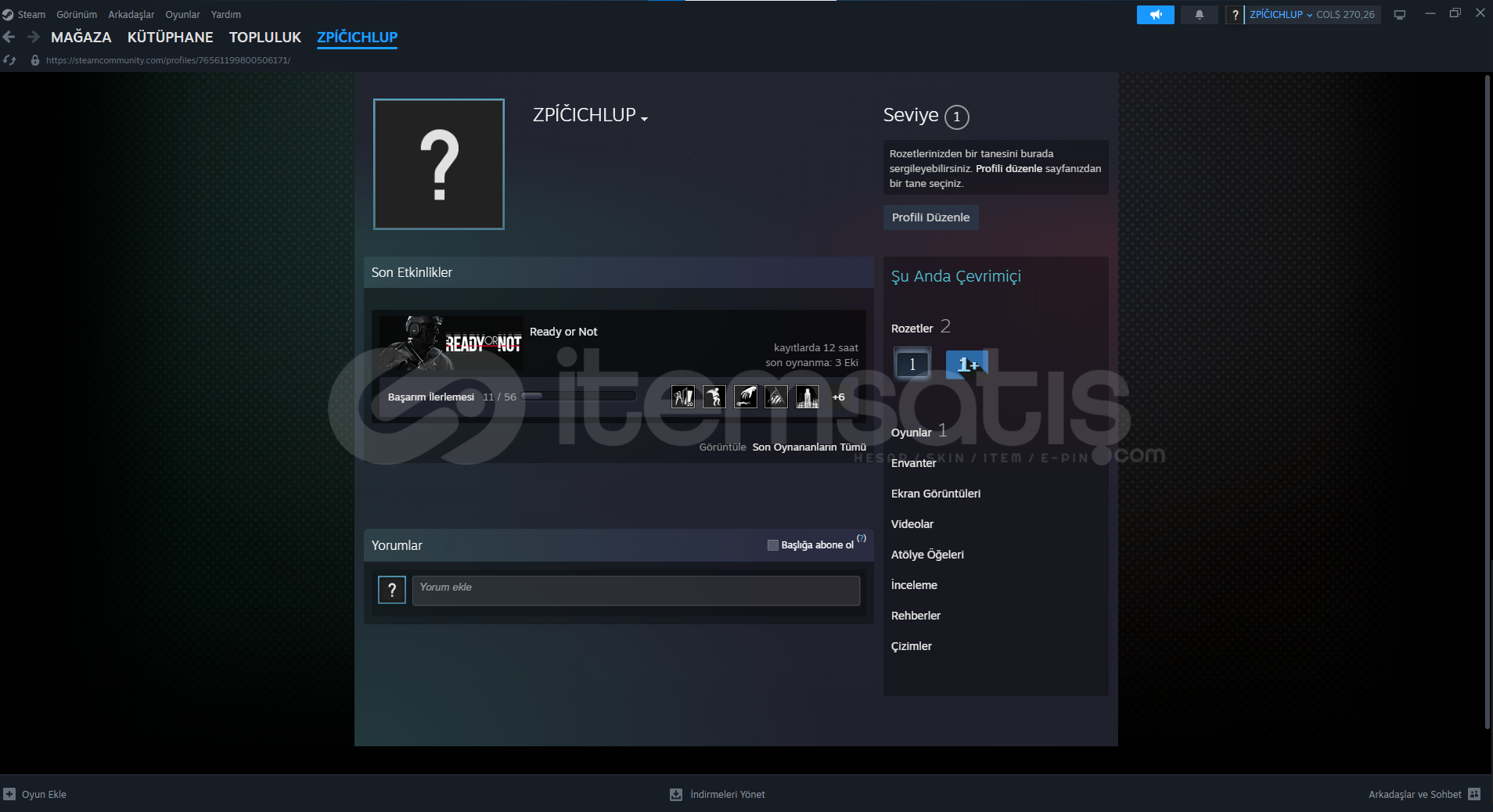1493x812 pixels.
Task: Go back with the left arrow
Action: [x=9, y=37]
